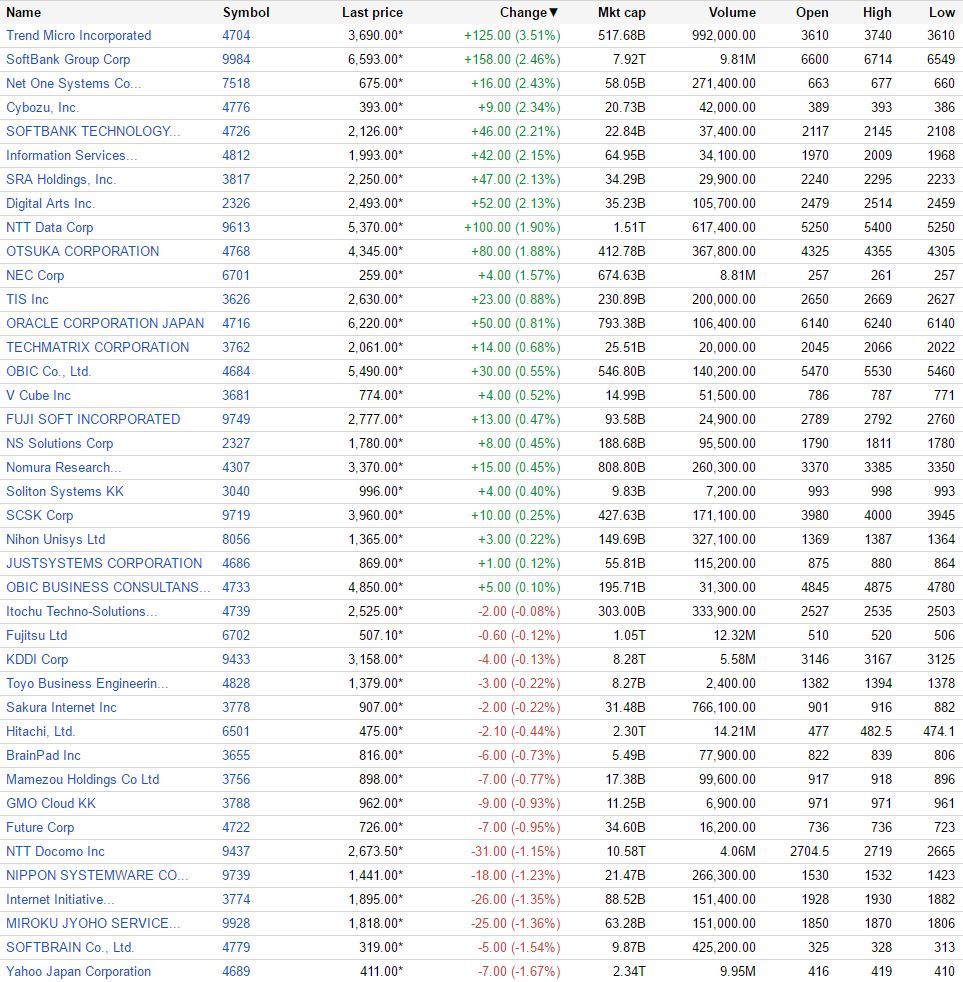Open Itochu Techno-Solutions link
Screen dimensions: 963x982
pyautogui.click(x=81, y=611)
